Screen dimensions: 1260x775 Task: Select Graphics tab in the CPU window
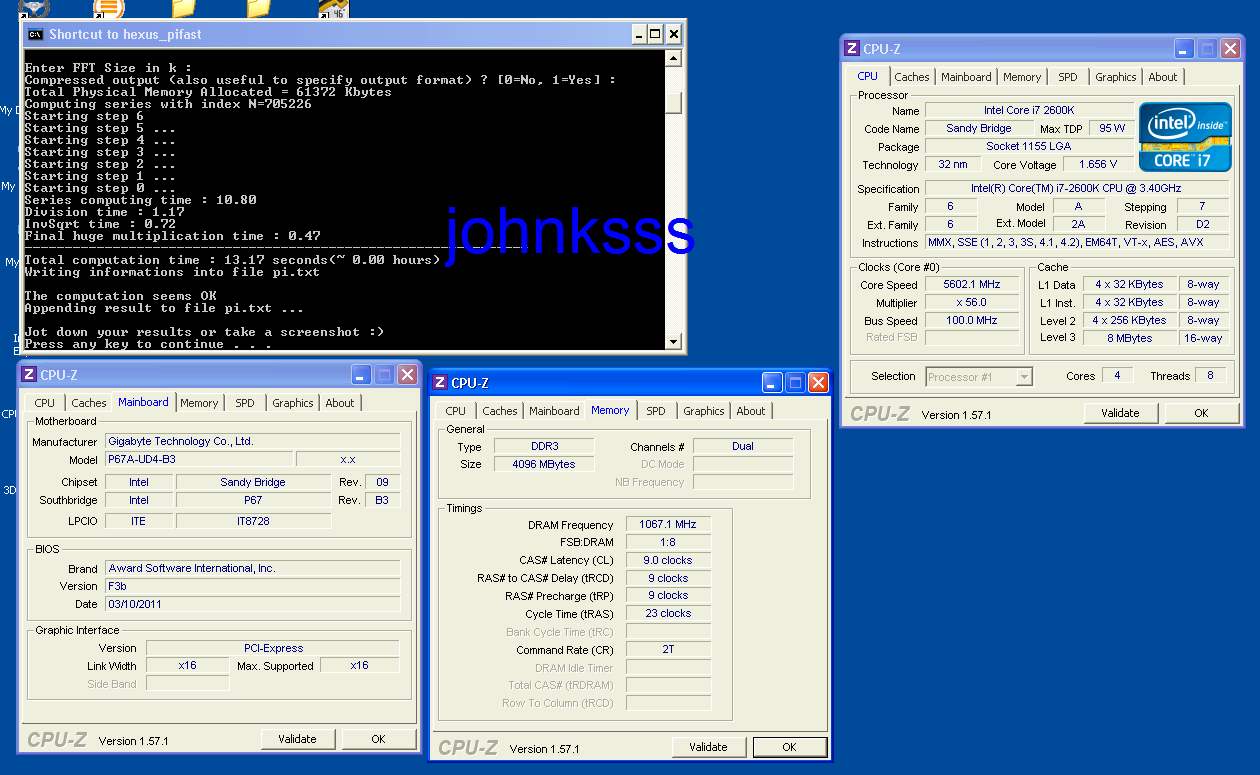1116,77
